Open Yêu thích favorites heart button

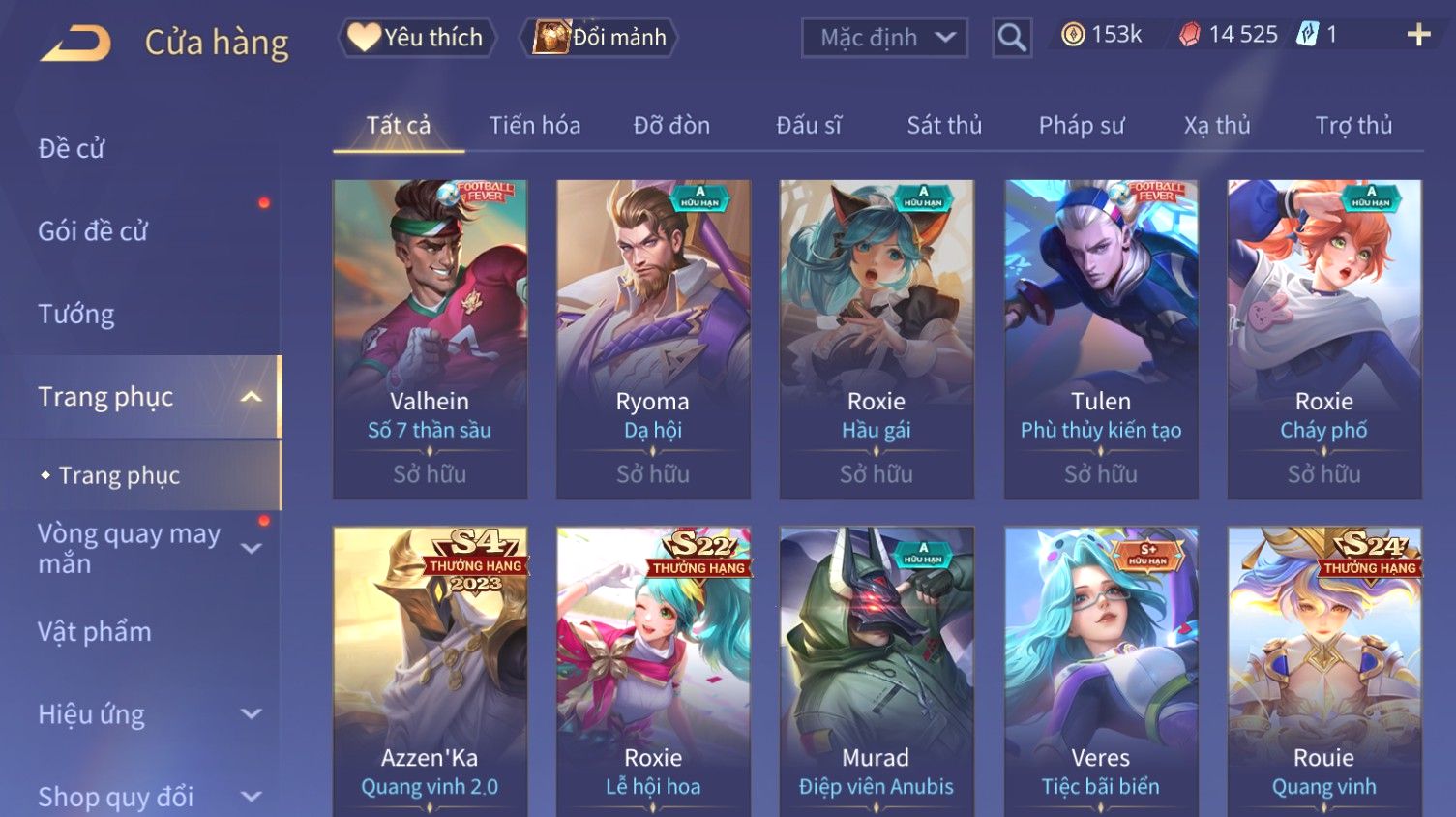pos(417,38)
